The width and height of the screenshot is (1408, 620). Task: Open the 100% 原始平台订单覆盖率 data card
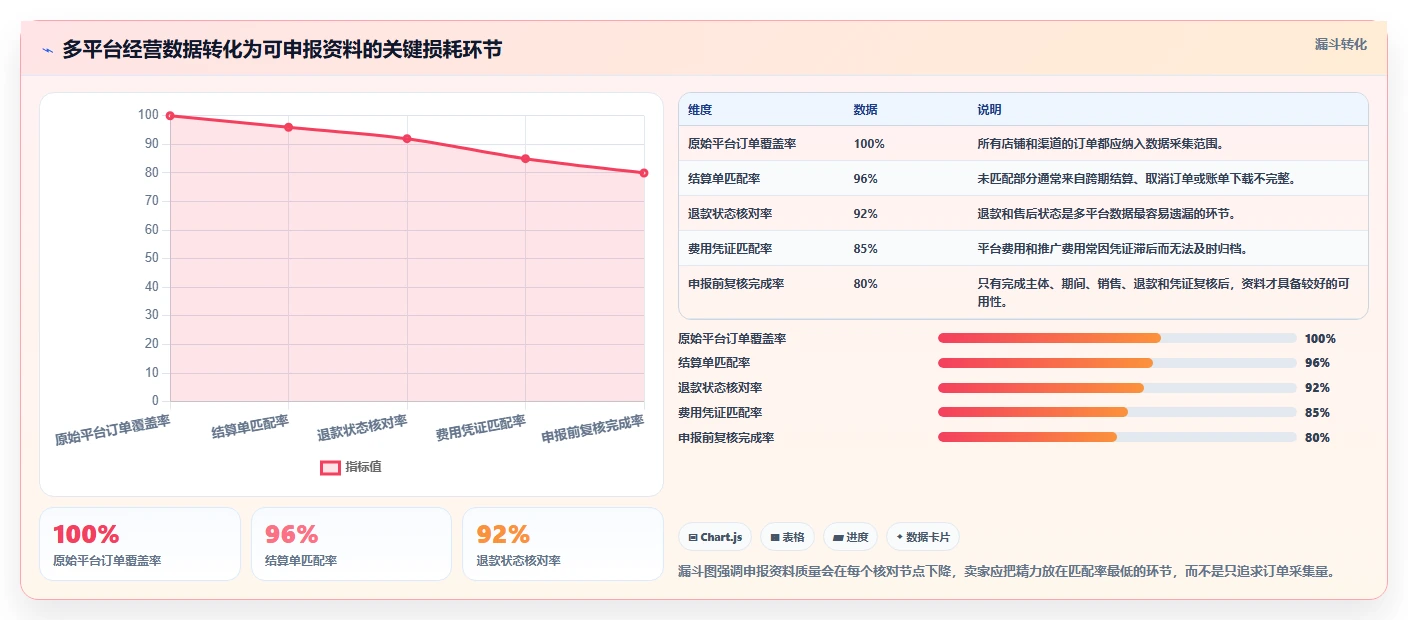point(140,544)
